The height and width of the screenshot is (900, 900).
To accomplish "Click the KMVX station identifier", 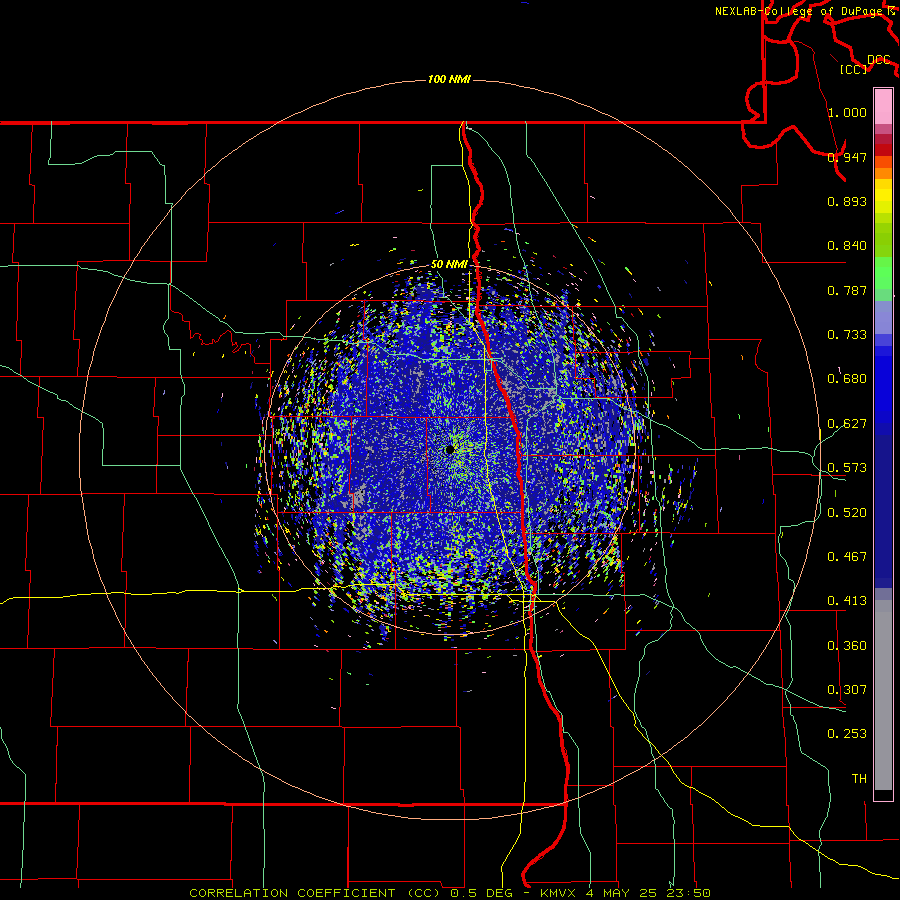I will point(559,893).
